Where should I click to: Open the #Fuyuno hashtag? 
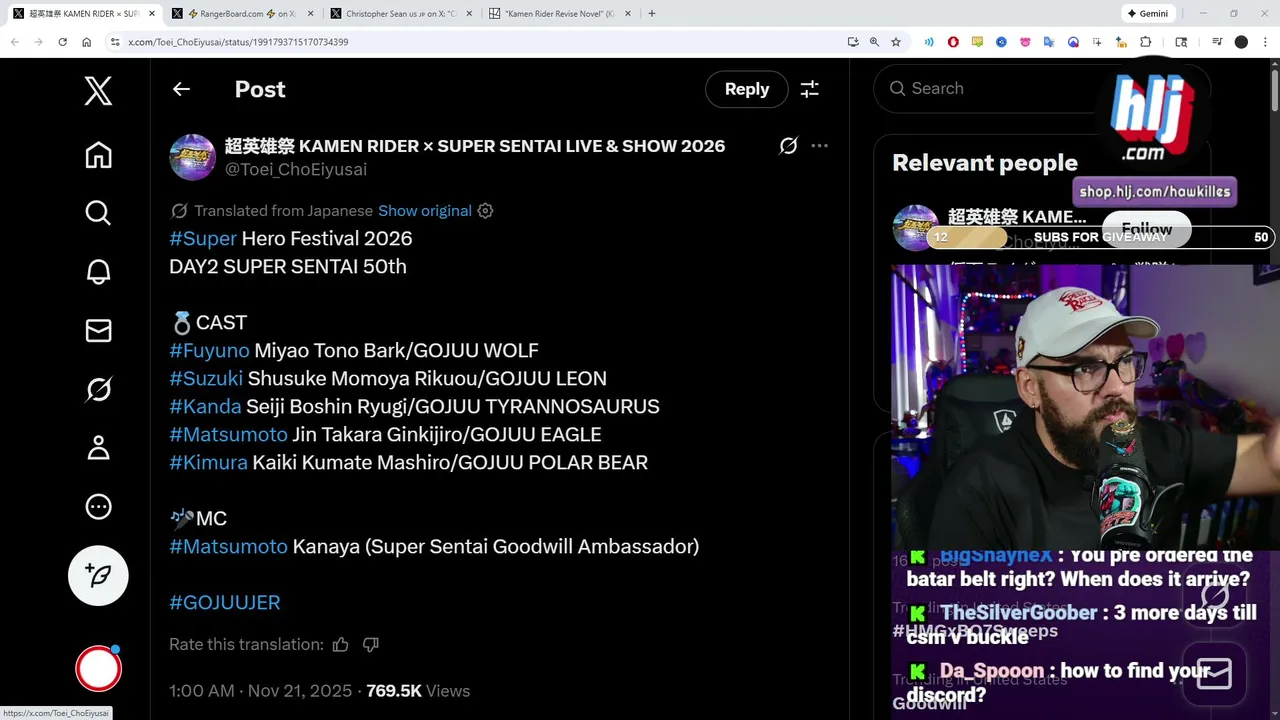209,350
